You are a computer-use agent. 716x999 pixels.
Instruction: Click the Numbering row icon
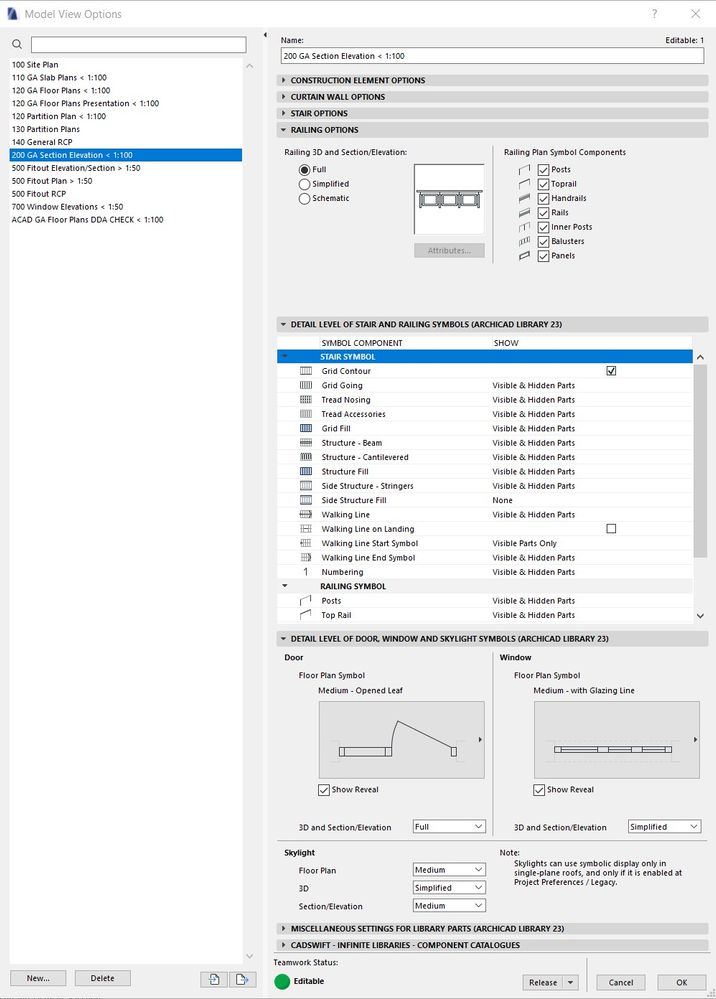pyautogui.click(x=306, y=572)
